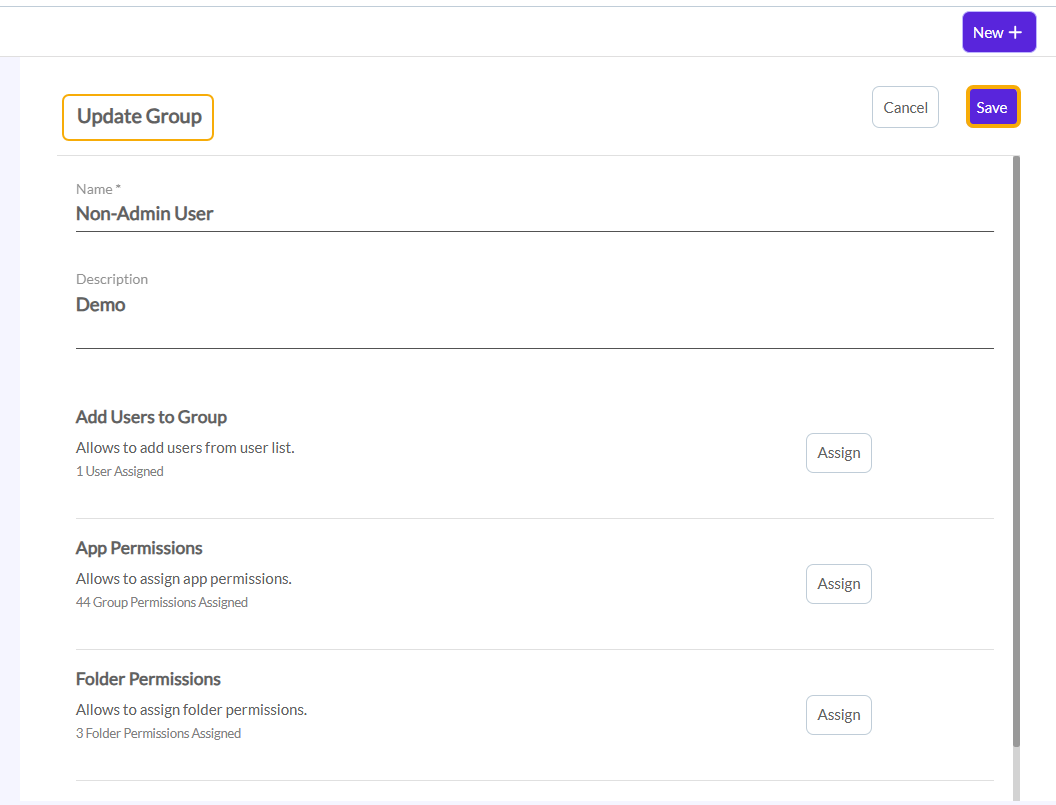Click the plus icon in New button

click(1015, 33)
